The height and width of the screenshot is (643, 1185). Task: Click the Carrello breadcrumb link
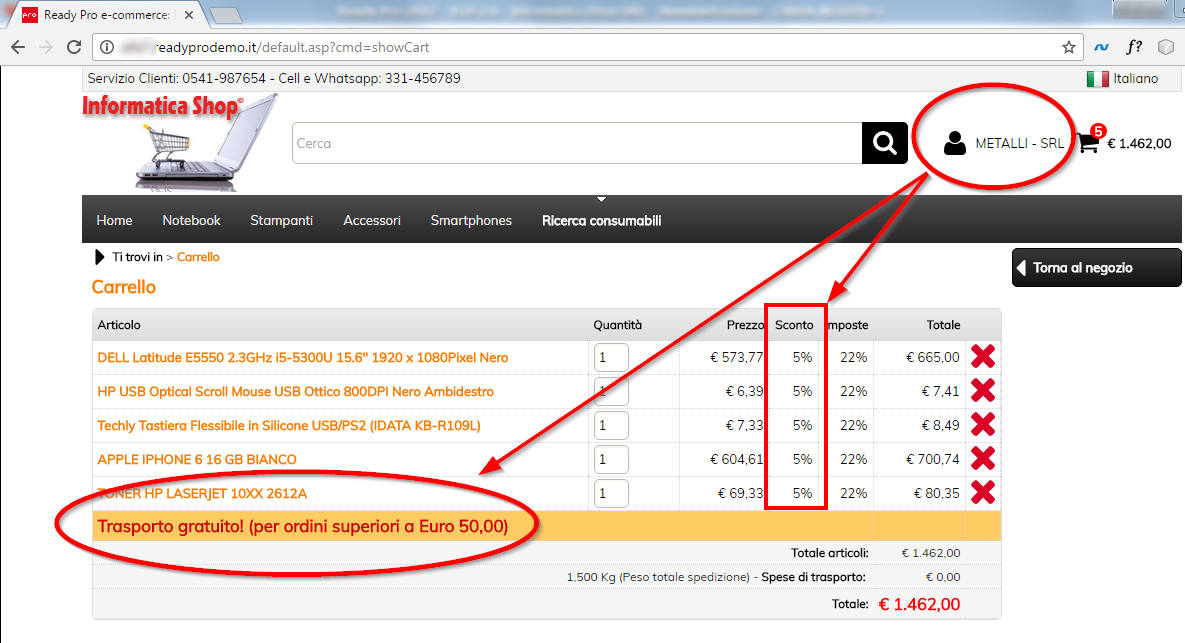(198, 257)
